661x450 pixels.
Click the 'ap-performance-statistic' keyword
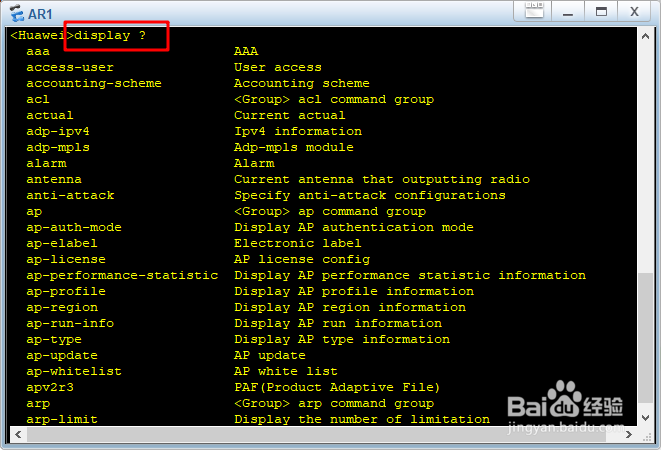(122, 276)
